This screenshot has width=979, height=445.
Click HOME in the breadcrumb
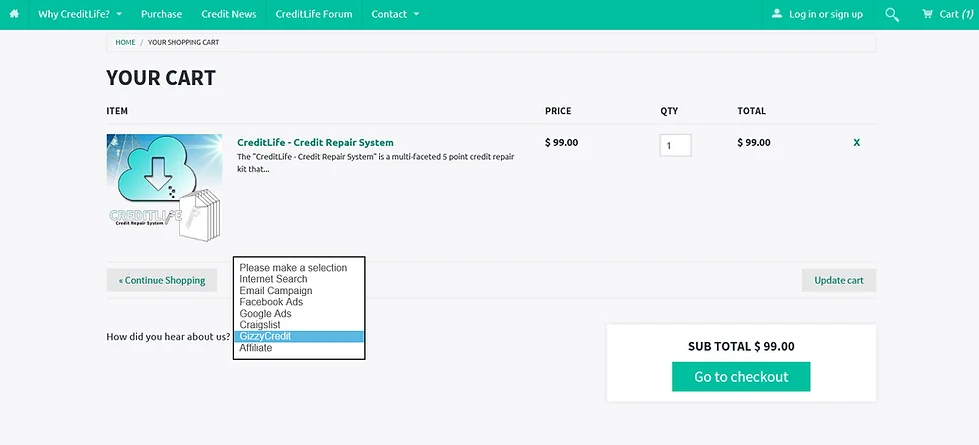pyautogui.click(x=125, y=43)
